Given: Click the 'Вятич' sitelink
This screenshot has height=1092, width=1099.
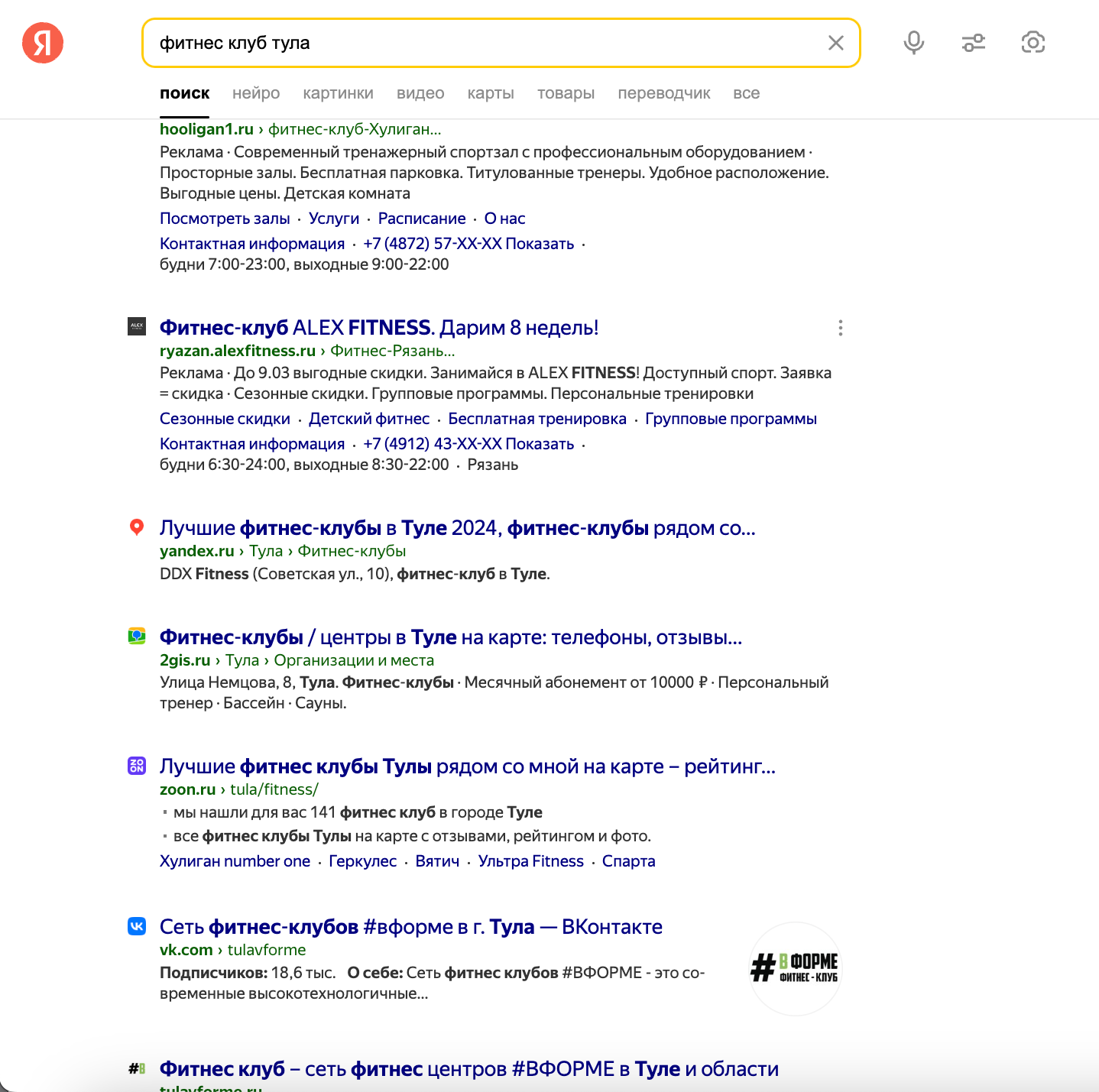Looking at the screenshot, I should click(x=437, y=861).
